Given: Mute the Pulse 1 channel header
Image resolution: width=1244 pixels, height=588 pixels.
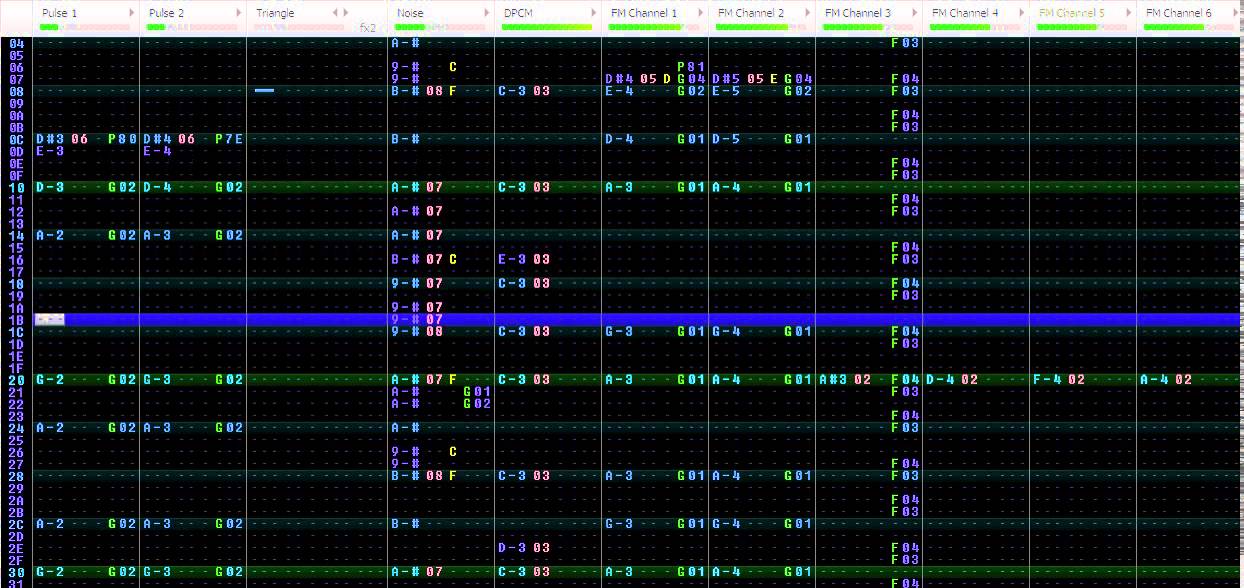Looking at the screenshot, I should click(x=60, y=13).
